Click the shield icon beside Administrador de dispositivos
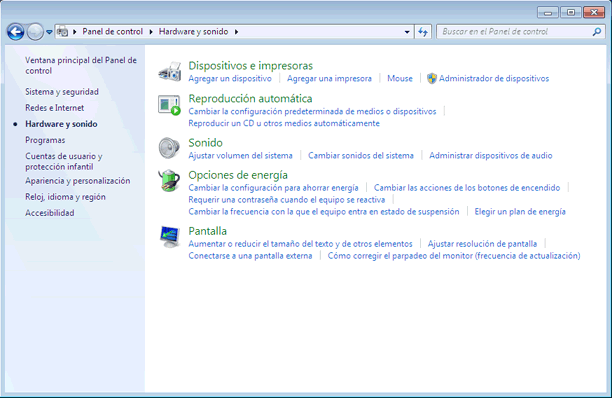 tap(431, 78)
